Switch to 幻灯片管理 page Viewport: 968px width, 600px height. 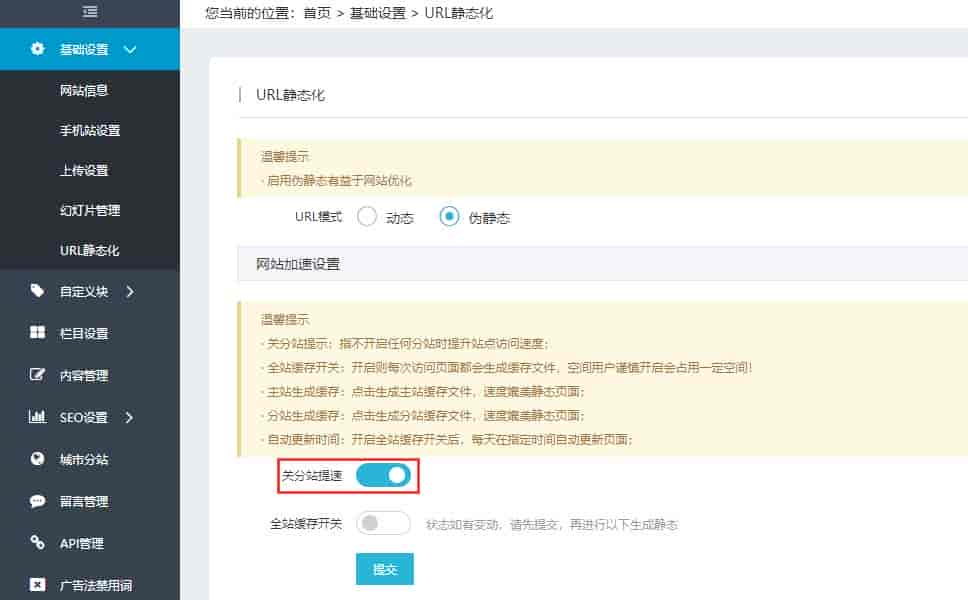(91, 210)
